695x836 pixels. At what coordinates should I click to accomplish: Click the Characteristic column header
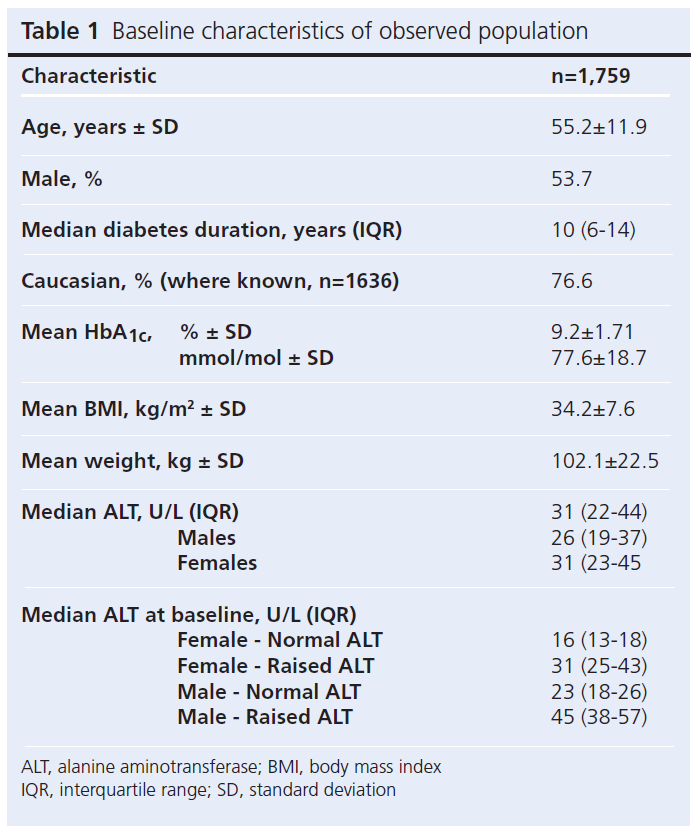coord(89,76)
